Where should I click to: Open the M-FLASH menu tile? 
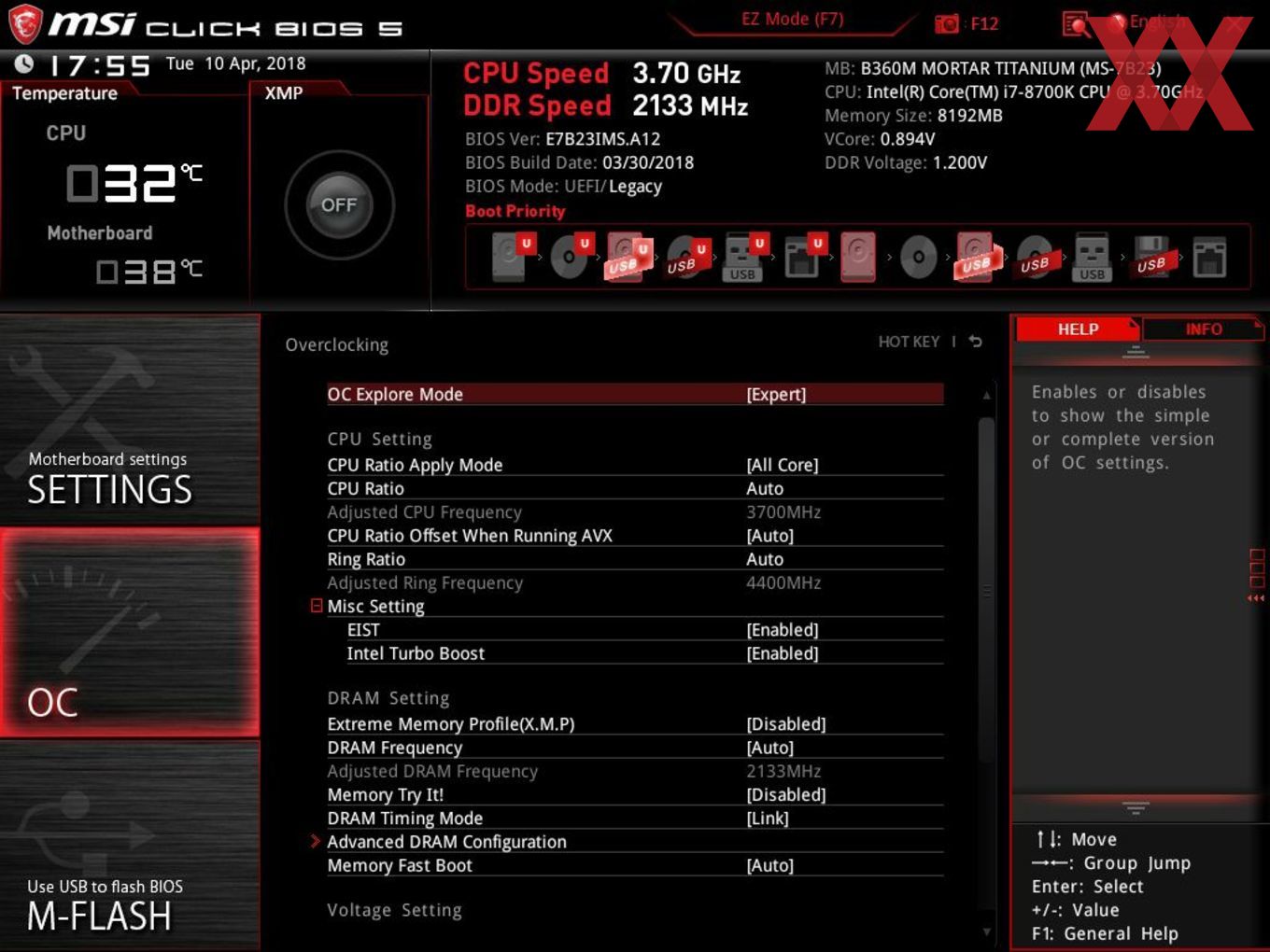pos(130,845)
